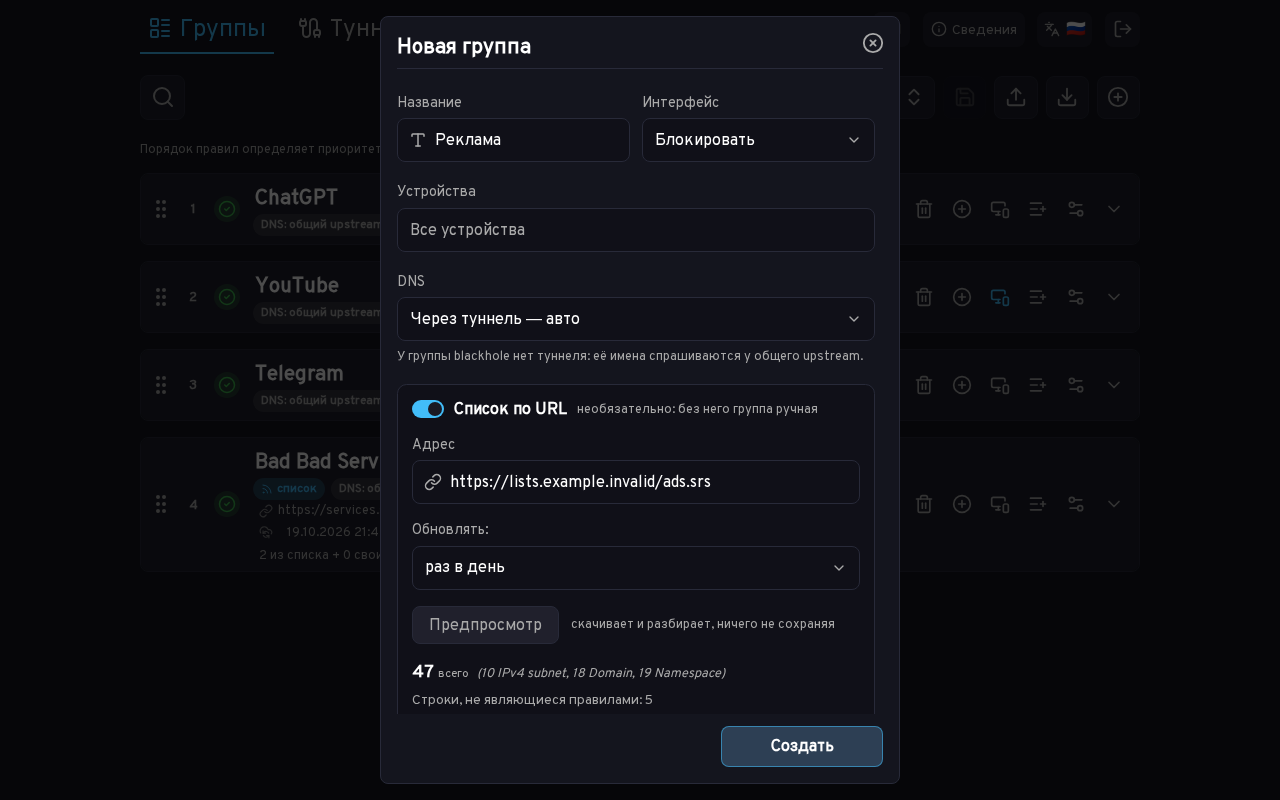
Task: Click the YouTube group title
Action: [x=297, y=285]
